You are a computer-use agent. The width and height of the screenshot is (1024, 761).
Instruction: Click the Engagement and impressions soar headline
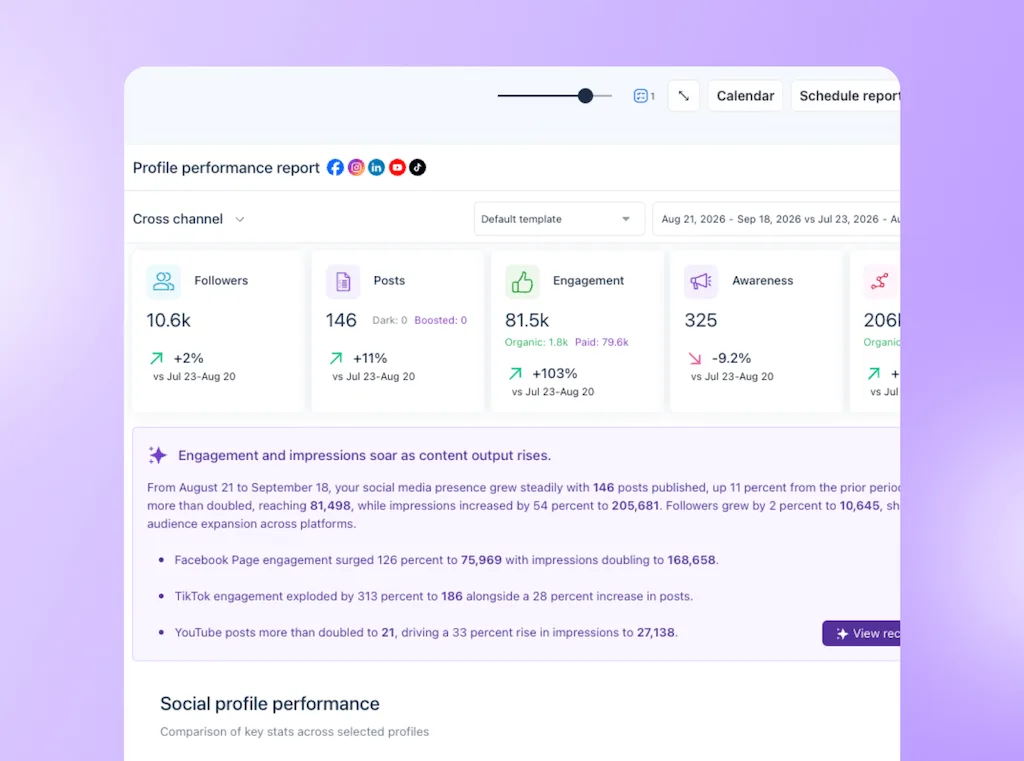pyautogui.click(x=364, y=455)
